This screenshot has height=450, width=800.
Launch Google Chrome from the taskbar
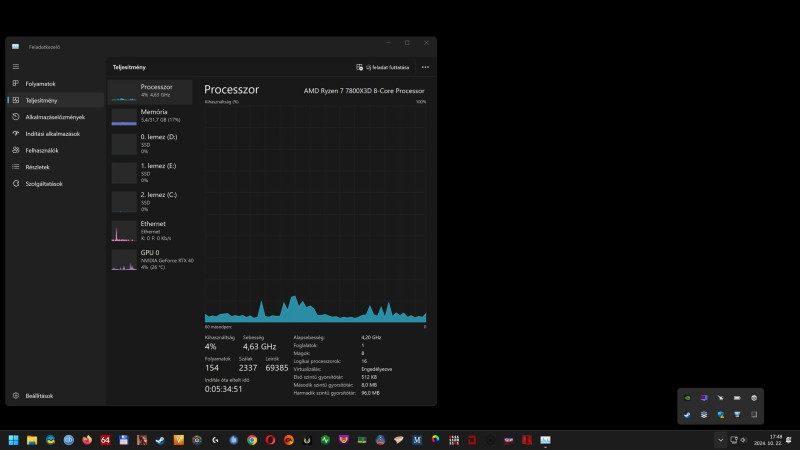252,440
